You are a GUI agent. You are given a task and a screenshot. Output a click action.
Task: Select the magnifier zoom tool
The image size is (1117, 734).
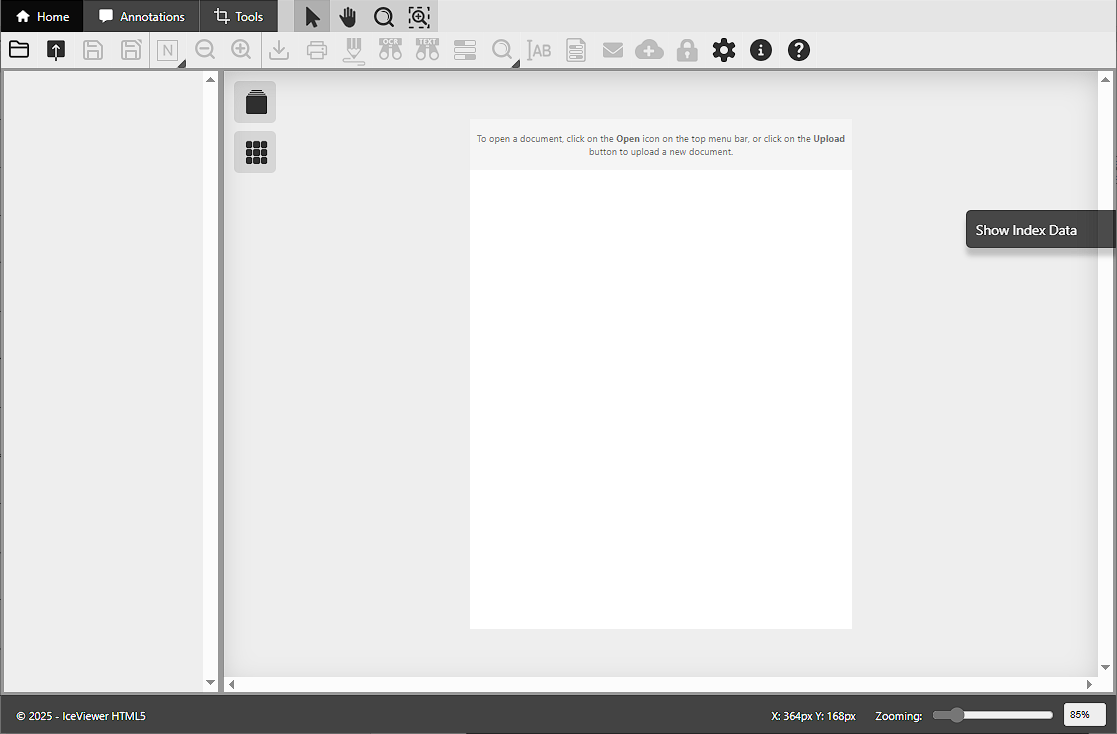[x=383, y=17]
